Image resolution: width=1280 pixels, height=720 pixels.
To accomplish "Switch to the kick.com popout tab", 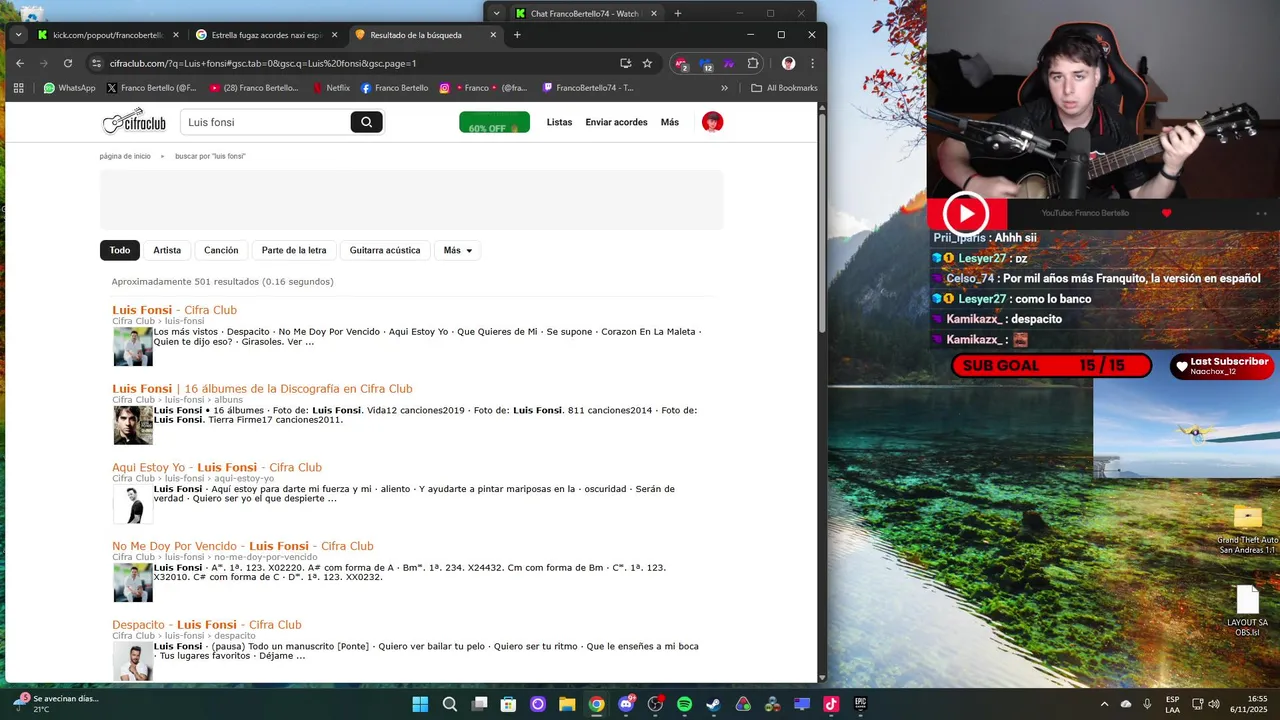I will click(x=108, y=35).
